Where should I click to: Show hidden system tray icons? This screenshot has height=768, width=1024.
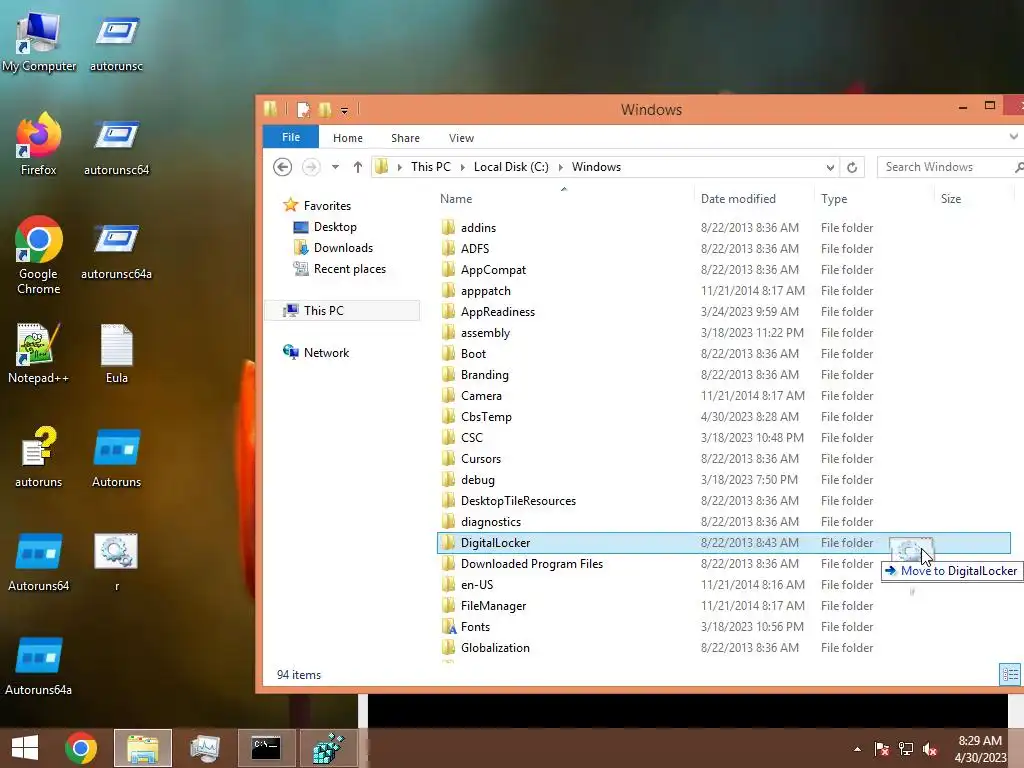[x=857, y=749]
